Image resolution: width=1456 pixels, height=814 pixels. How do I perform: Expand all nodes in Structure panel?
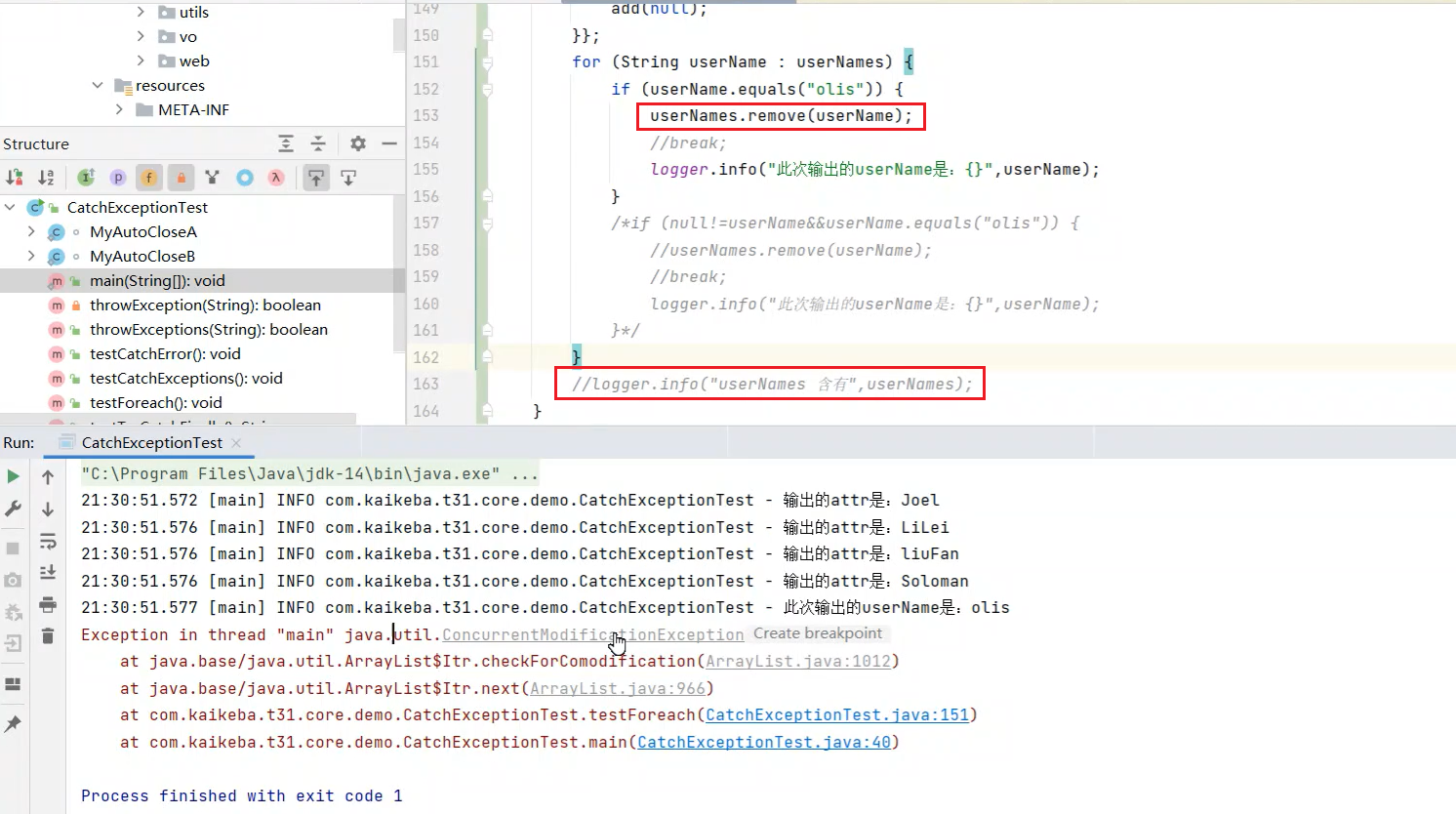[286, 143]
